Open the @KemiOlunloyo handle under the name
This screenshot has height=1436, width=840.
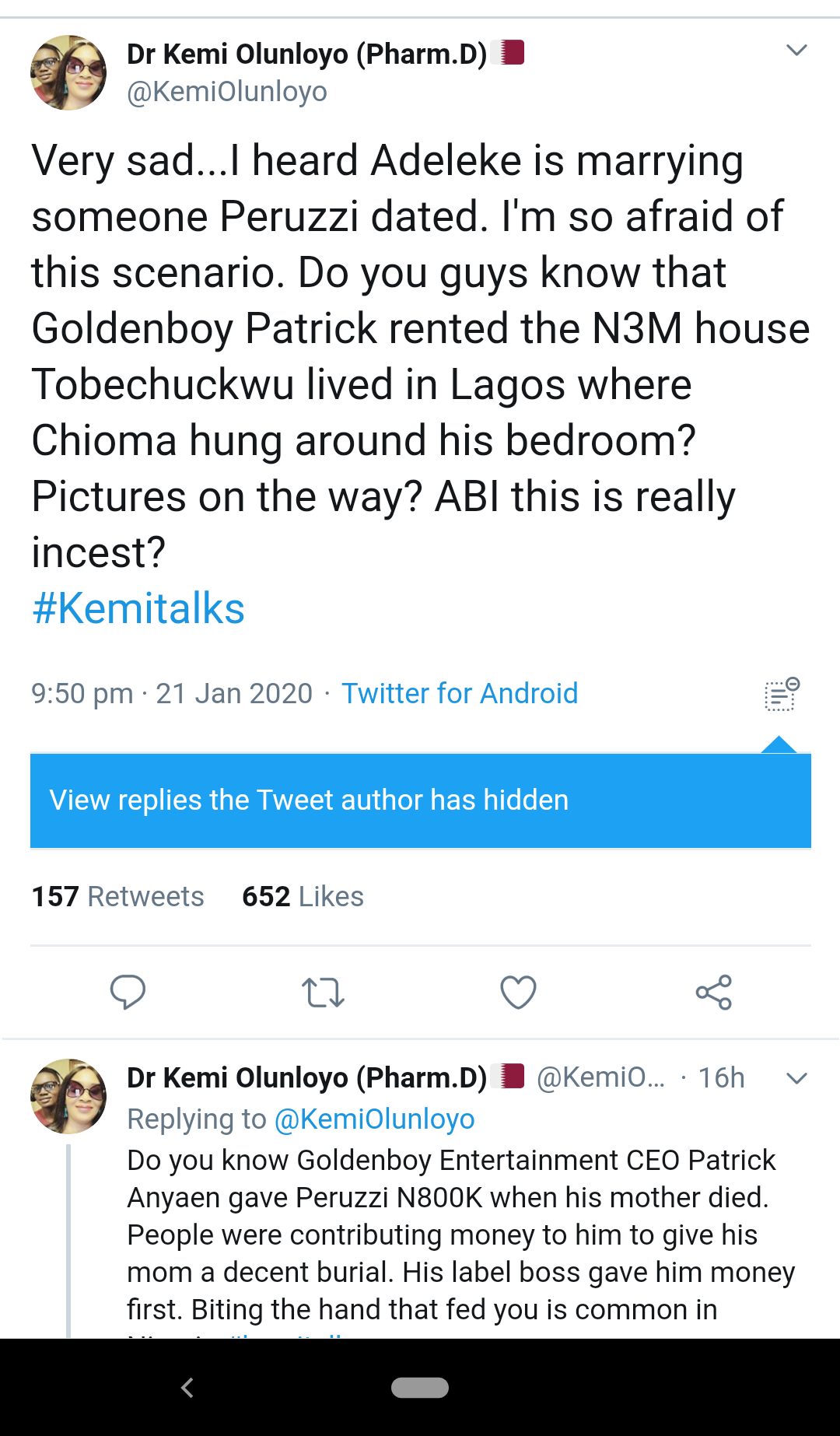[x=227, y=92]
